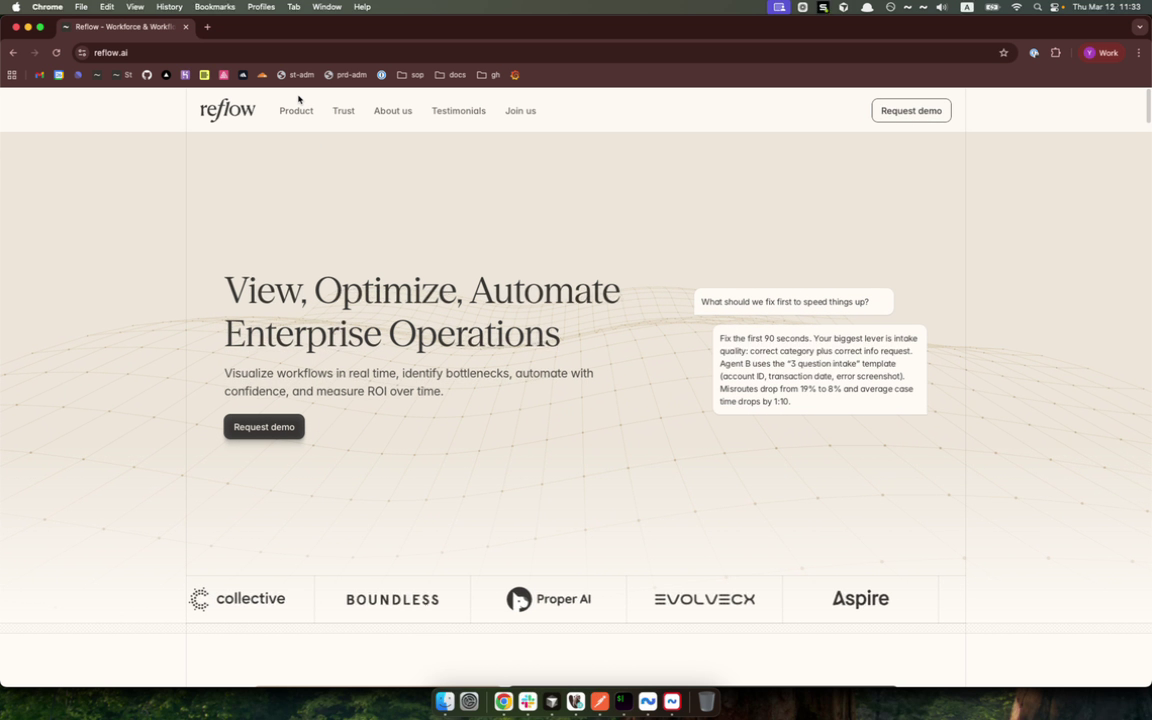Open the Profiles menu in the menu bar
This screenshot has width=1152, height=720.
(261, 7)
